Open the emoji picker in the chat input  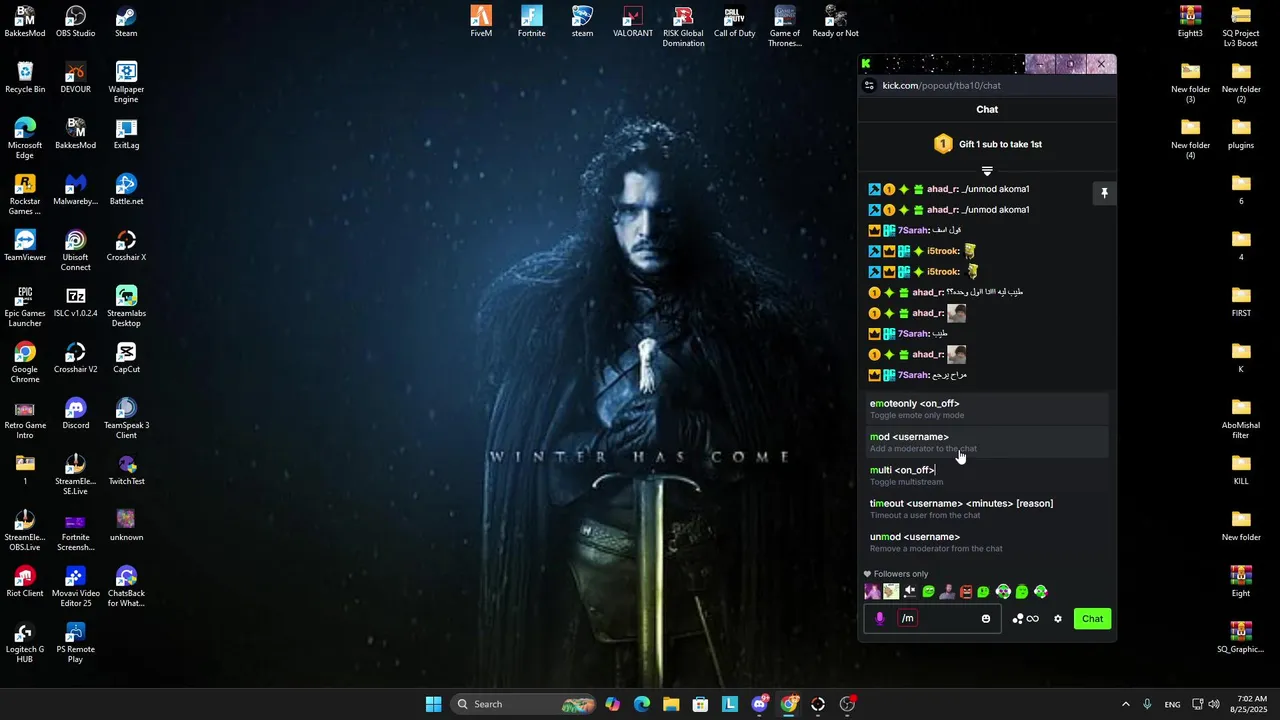986,618
